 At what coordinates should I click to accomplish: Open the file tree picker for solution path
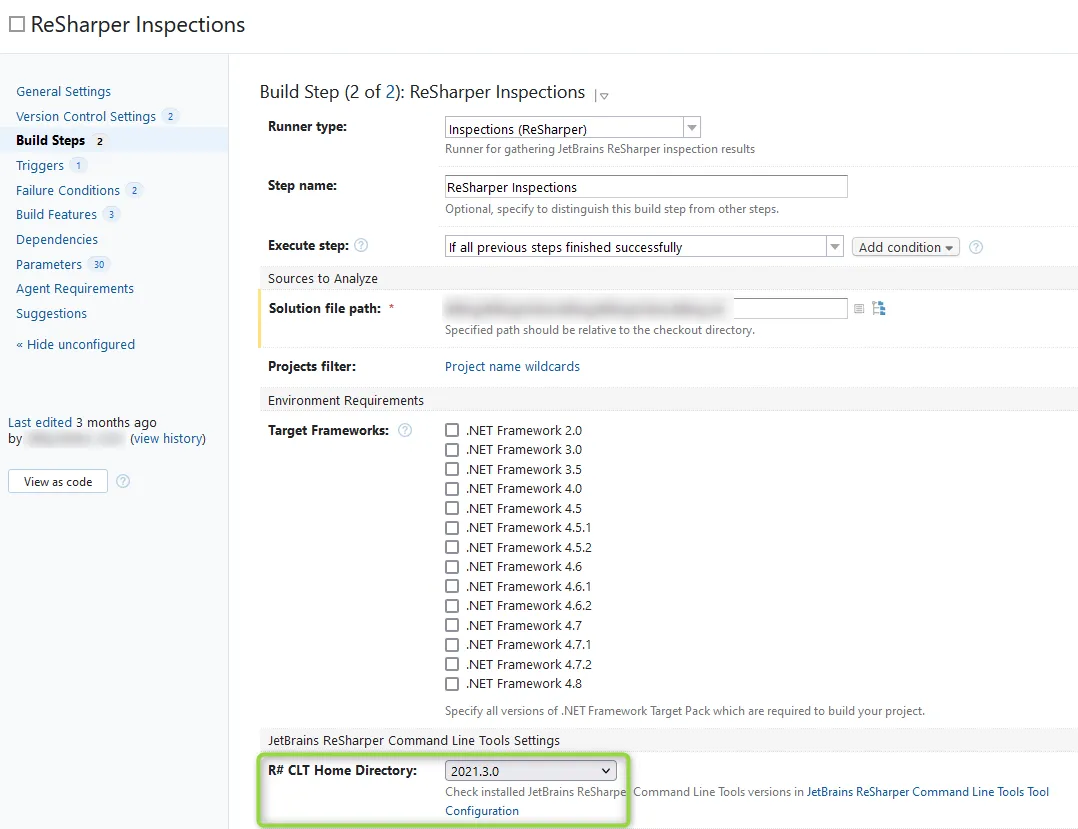click(879, 308)
